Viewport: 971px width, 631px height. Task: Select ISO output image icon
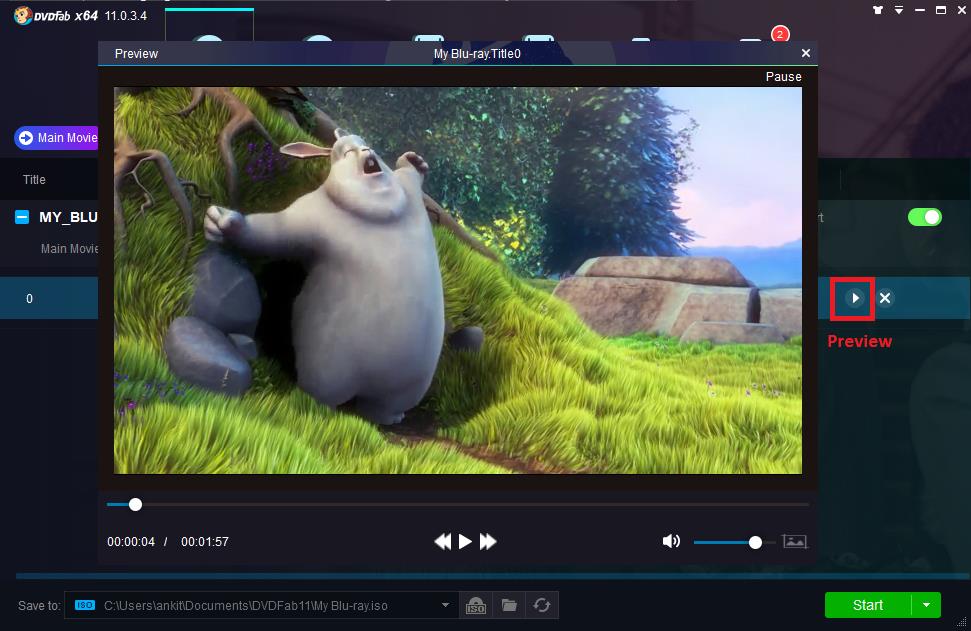(476, 605)
